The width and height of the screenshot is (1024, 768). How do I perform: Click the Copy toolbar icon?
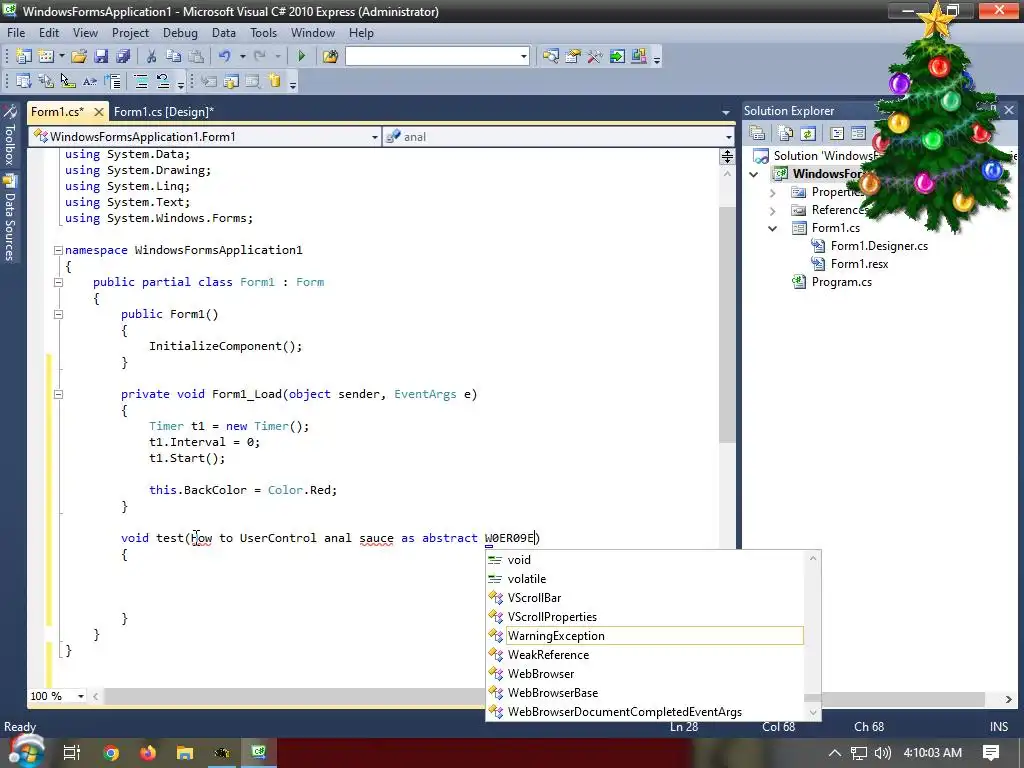coord(174,57)
